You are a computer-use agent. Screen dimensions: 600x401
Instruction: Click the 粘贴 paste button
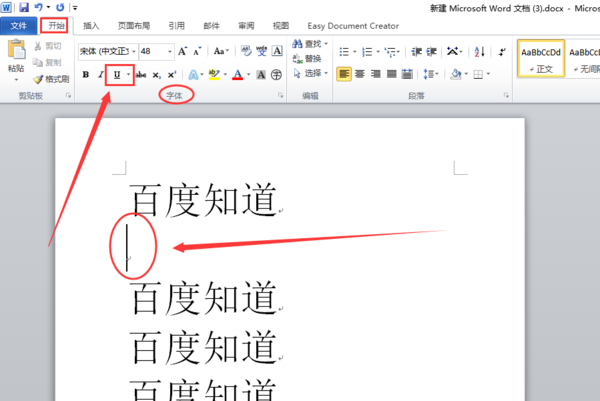coord(16,55)
